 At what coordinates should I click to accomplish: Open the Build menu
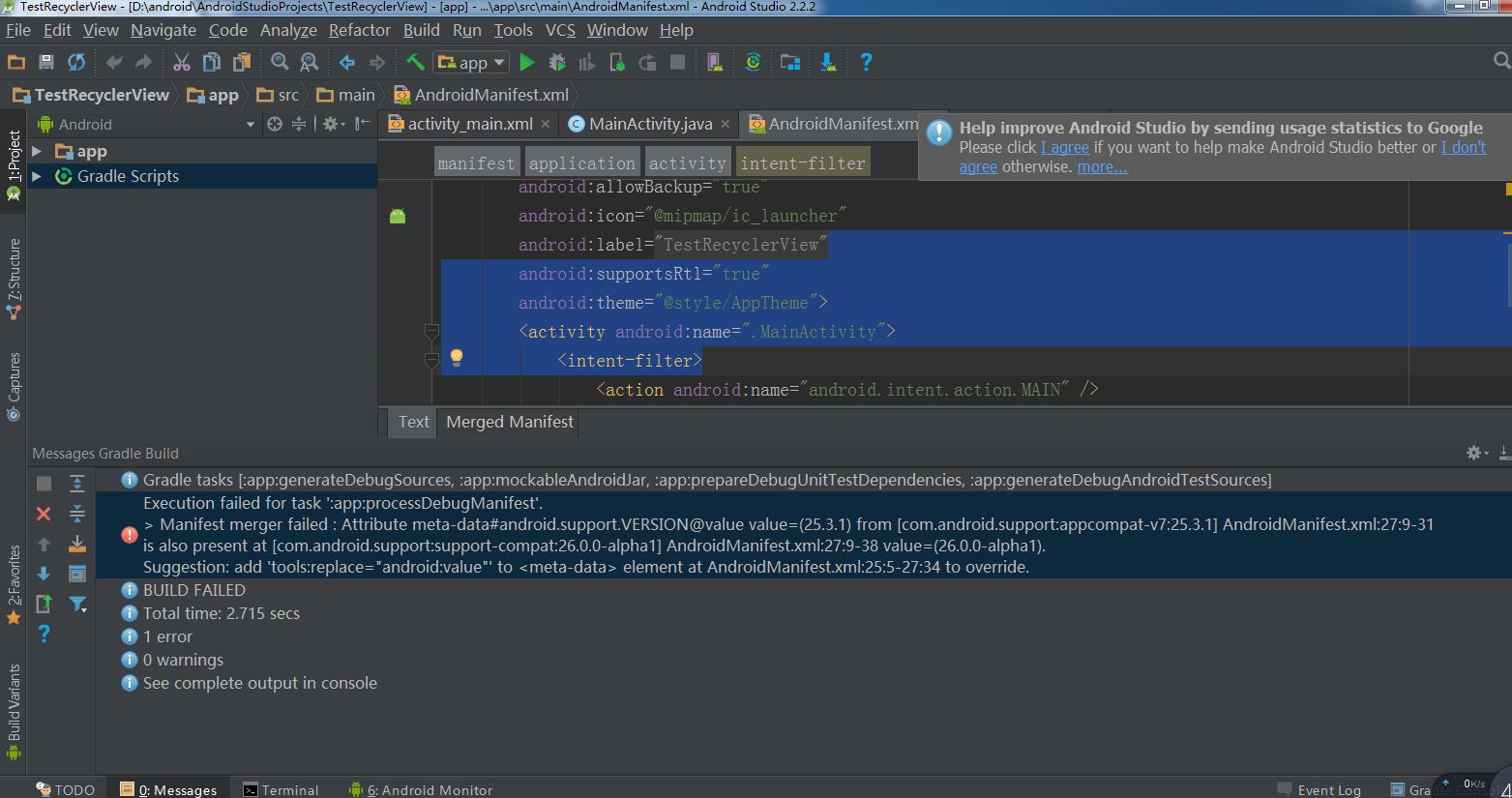pyautogui.click(x=421, y=30)
